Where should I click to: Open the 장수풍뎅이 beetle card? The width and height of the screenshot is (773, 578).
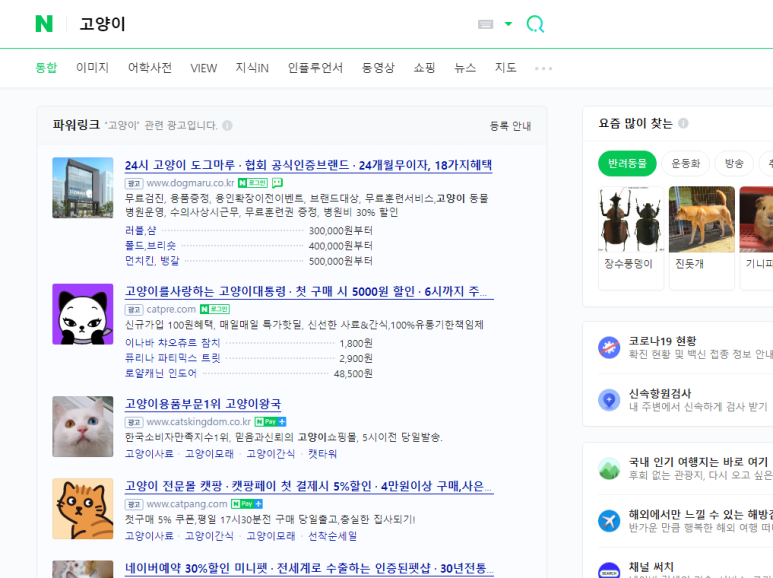pos(631,237)
